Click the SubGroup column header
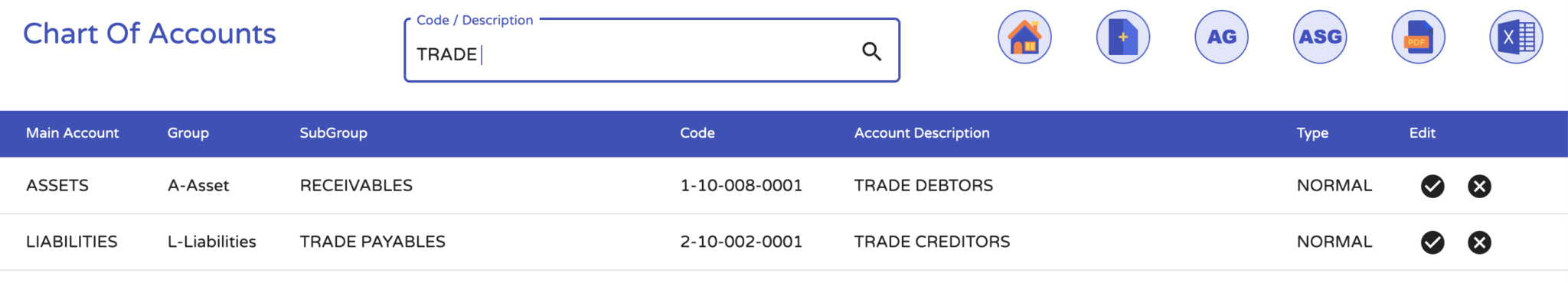1568x283 pixels. pos(334,133)
